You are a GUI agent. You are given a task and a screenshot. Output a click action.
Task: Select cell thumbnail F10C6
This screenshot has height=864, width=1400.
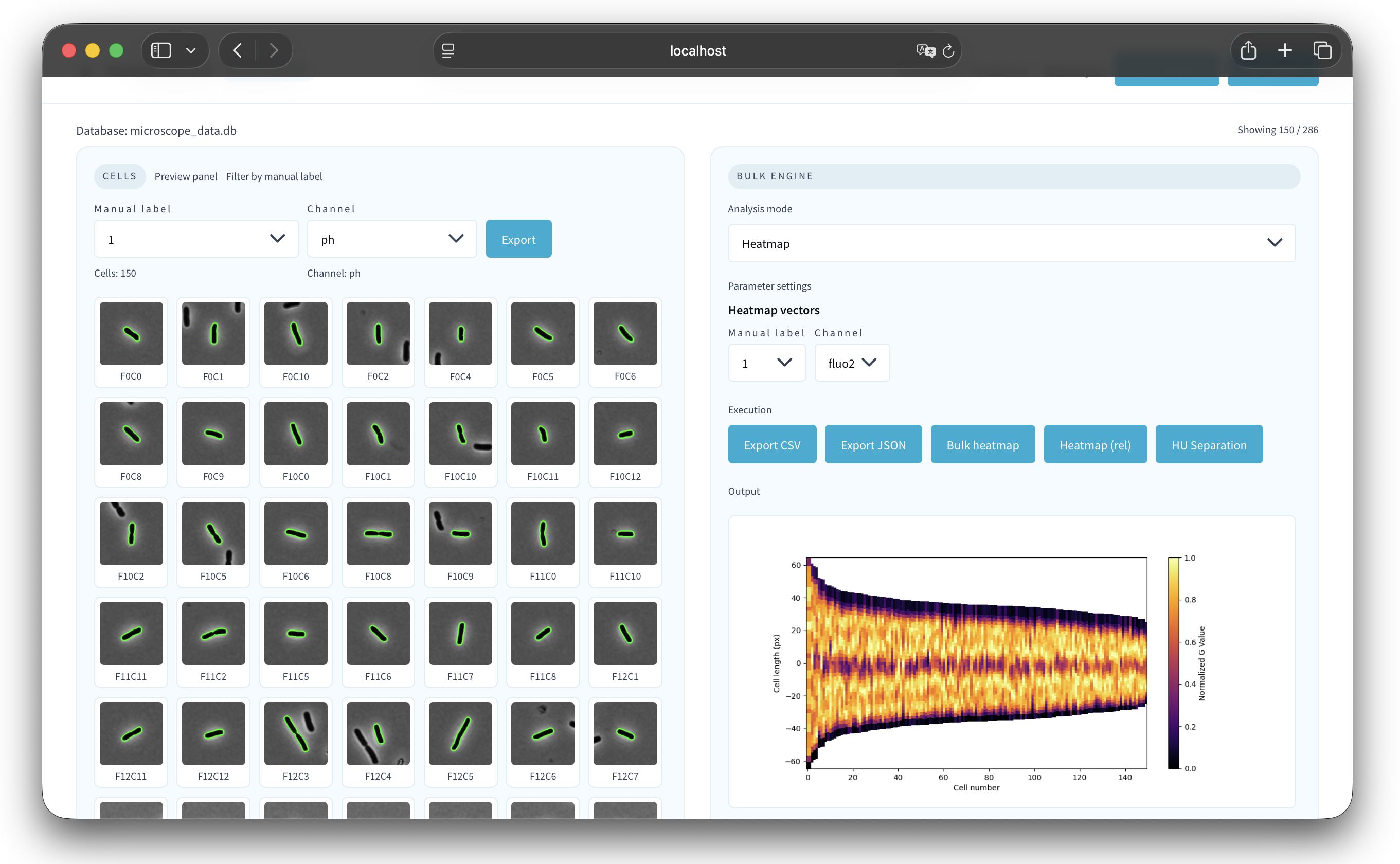tap(295, 542)
